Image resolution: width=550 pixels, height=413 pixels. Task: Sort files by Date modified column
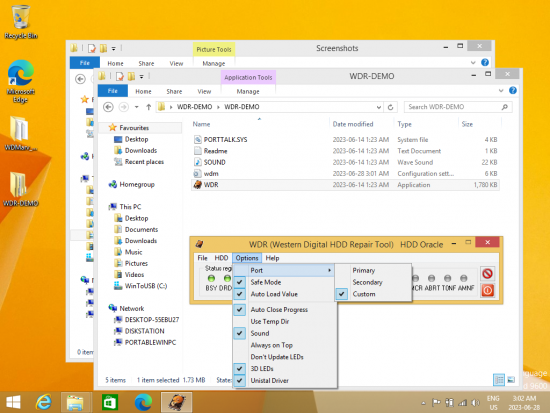tap(353, 124)
